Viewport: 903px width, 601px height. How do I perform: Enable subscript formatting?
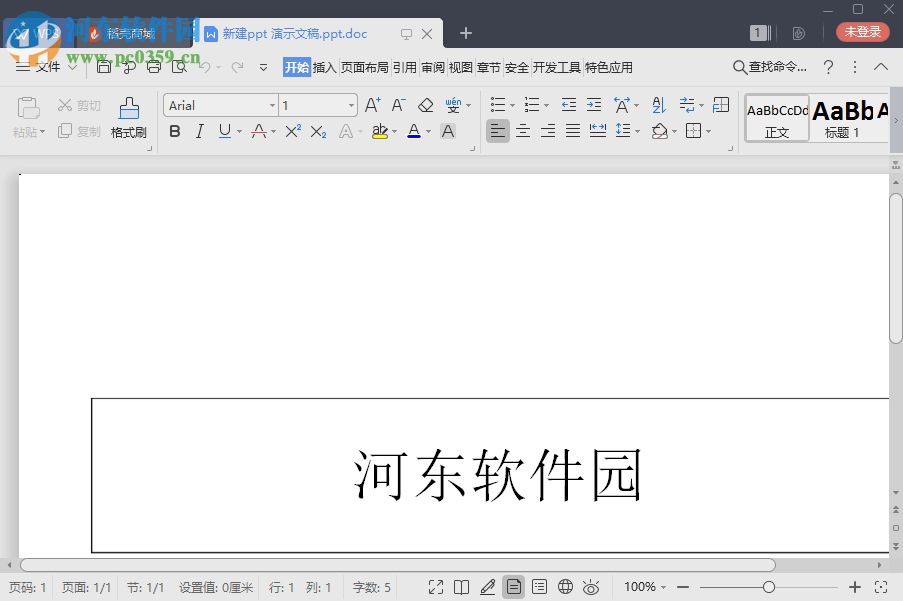[316, 131]
